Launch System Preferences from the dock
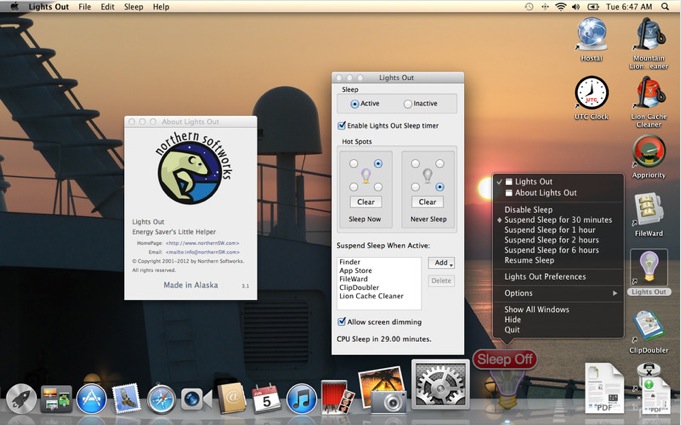This screenshot has height=425, width=681. pos(439,386)
